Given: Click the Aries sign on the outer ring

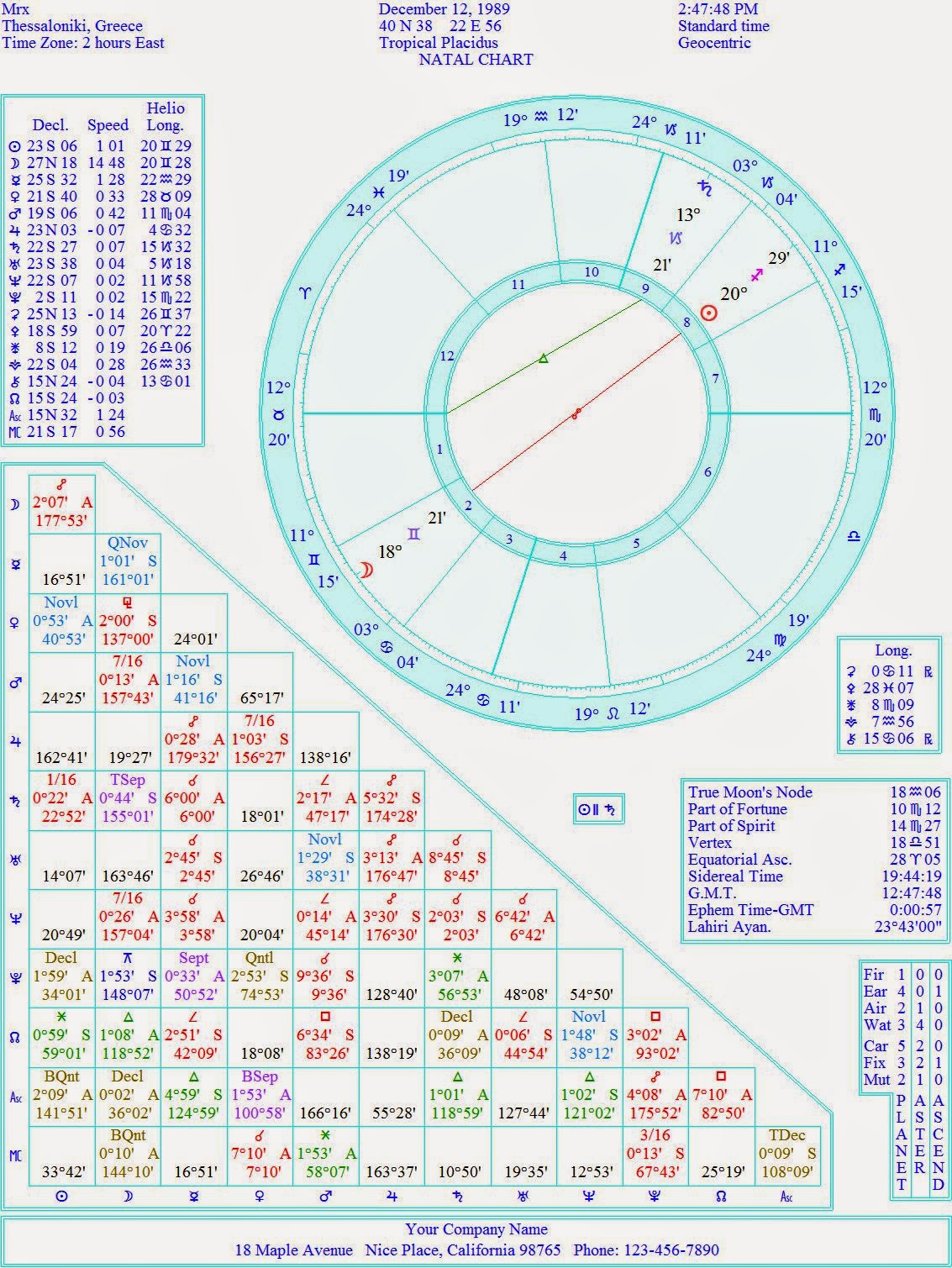Looking at the screenshot, I should [304, 293].
